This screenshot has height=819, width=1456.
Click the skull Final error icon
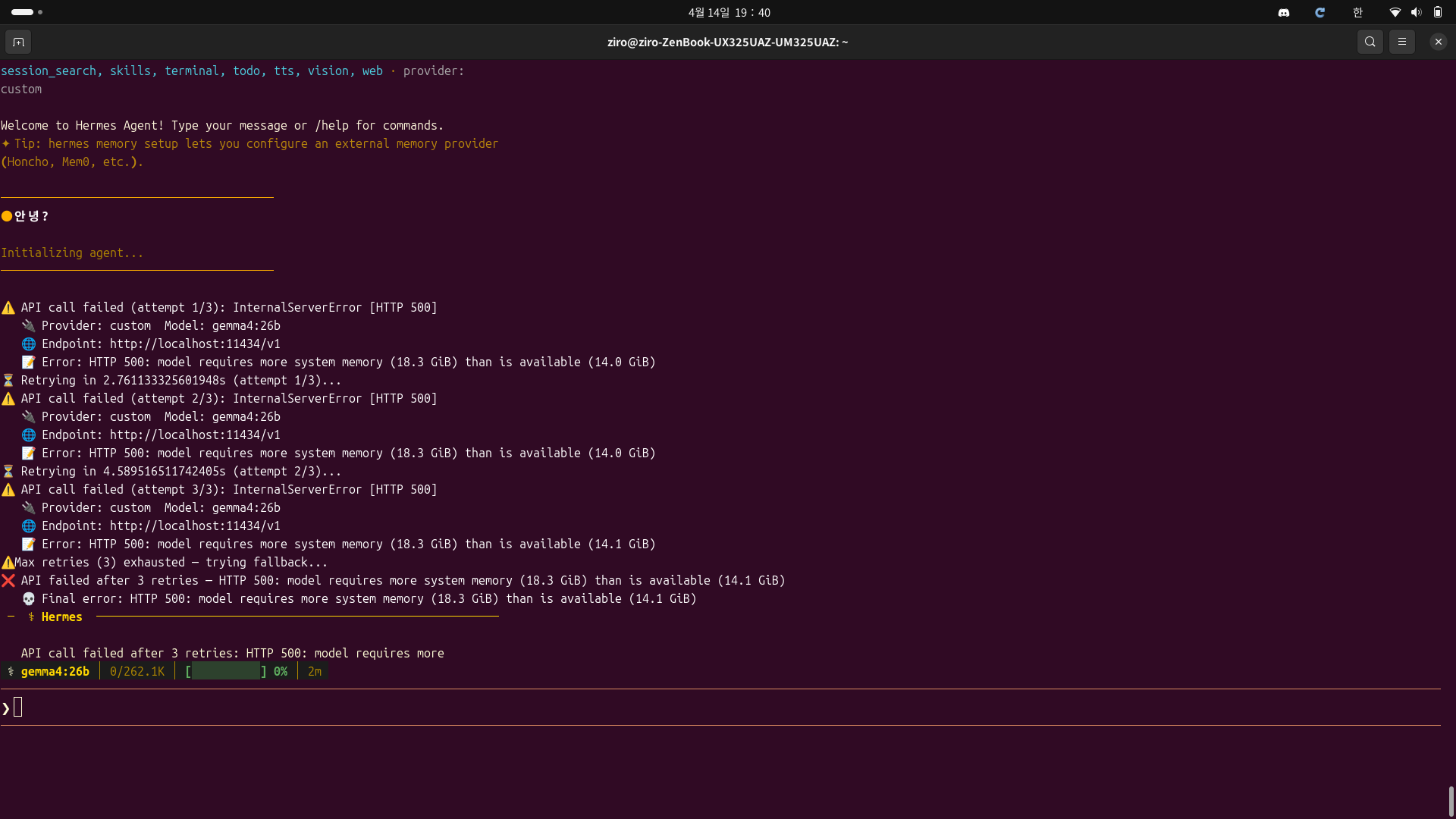click(29, 598)
